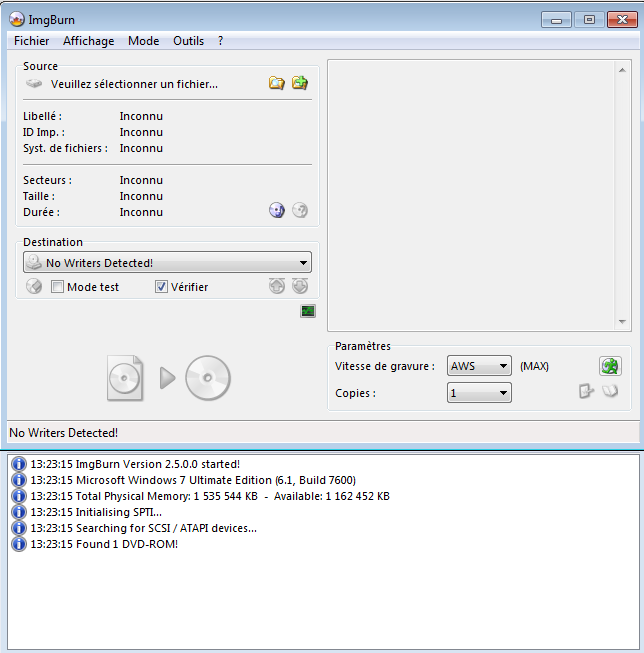Screen dimensions: 644x653
Task: Click 'Veuillez sélectionner un fichier...' source text
Action: click(134, 84)
